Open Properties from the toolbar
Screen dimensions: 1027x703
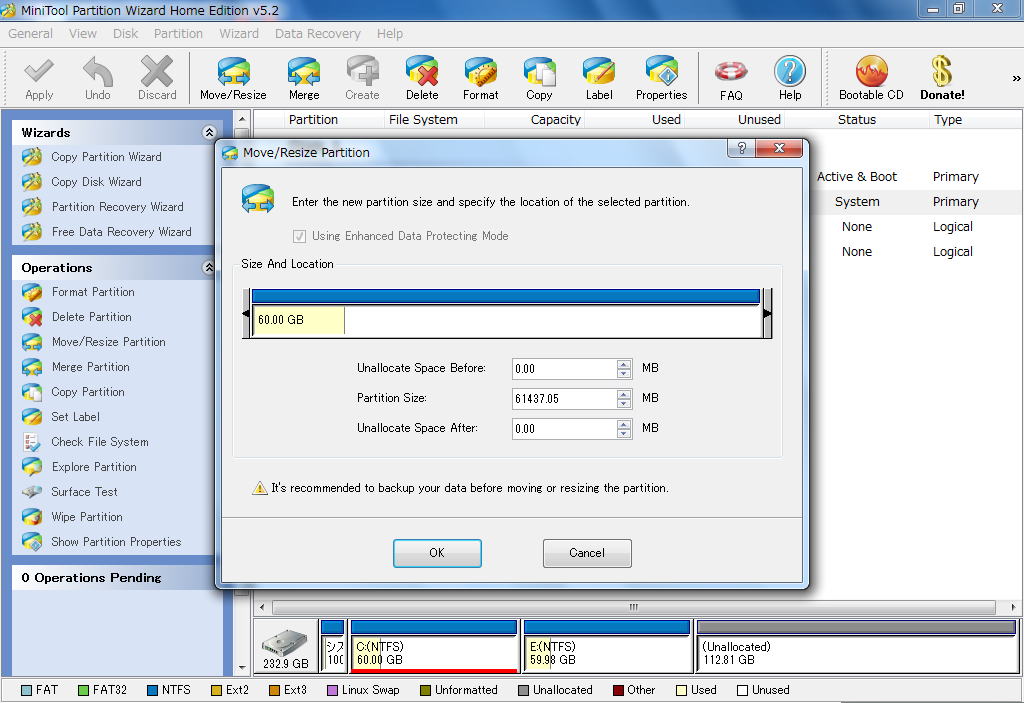tap(662, 78)
